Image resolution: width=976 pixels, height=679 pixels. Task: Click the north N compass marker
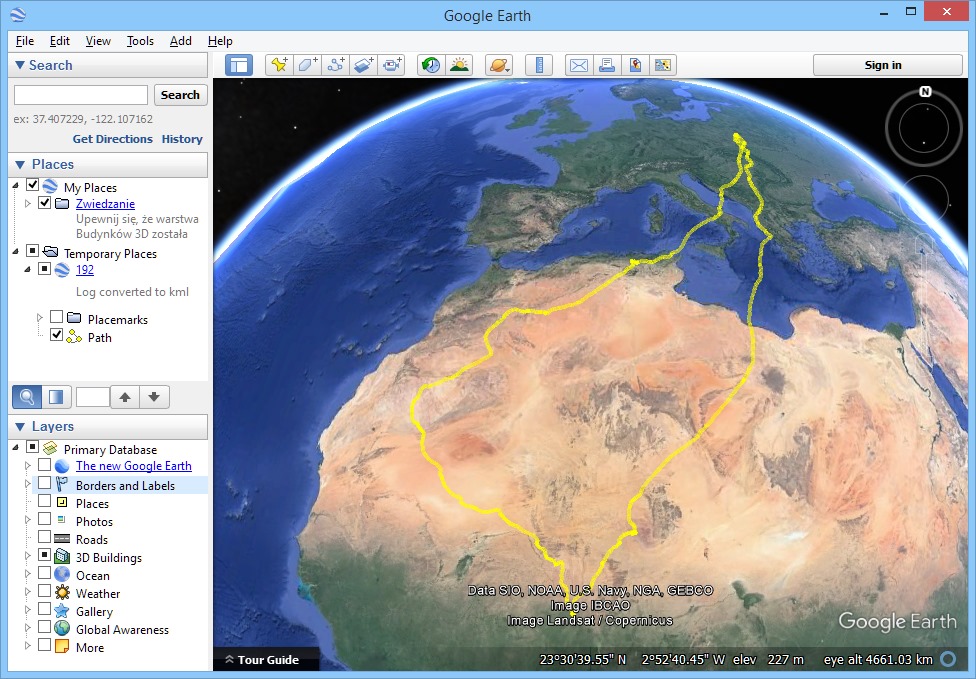pos(925,91)
